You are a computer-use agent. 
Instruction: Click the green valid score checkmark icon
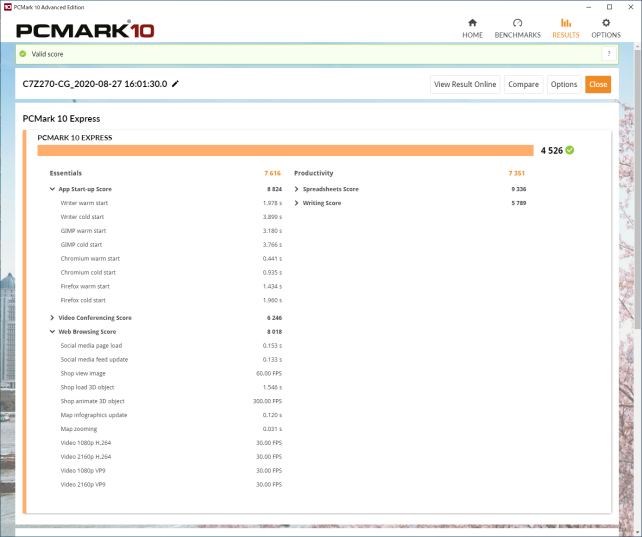coord(23,54)
